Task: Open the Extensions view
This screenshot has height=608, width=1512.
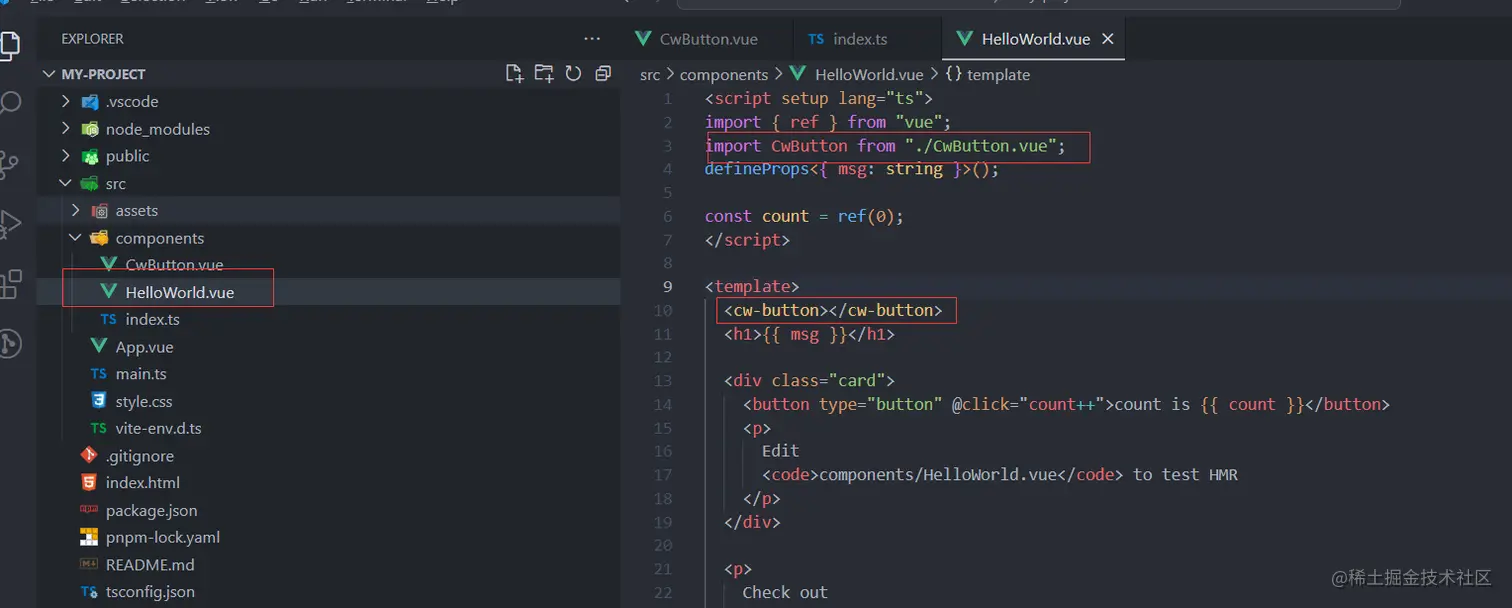Action: click(x=13, y=284)
